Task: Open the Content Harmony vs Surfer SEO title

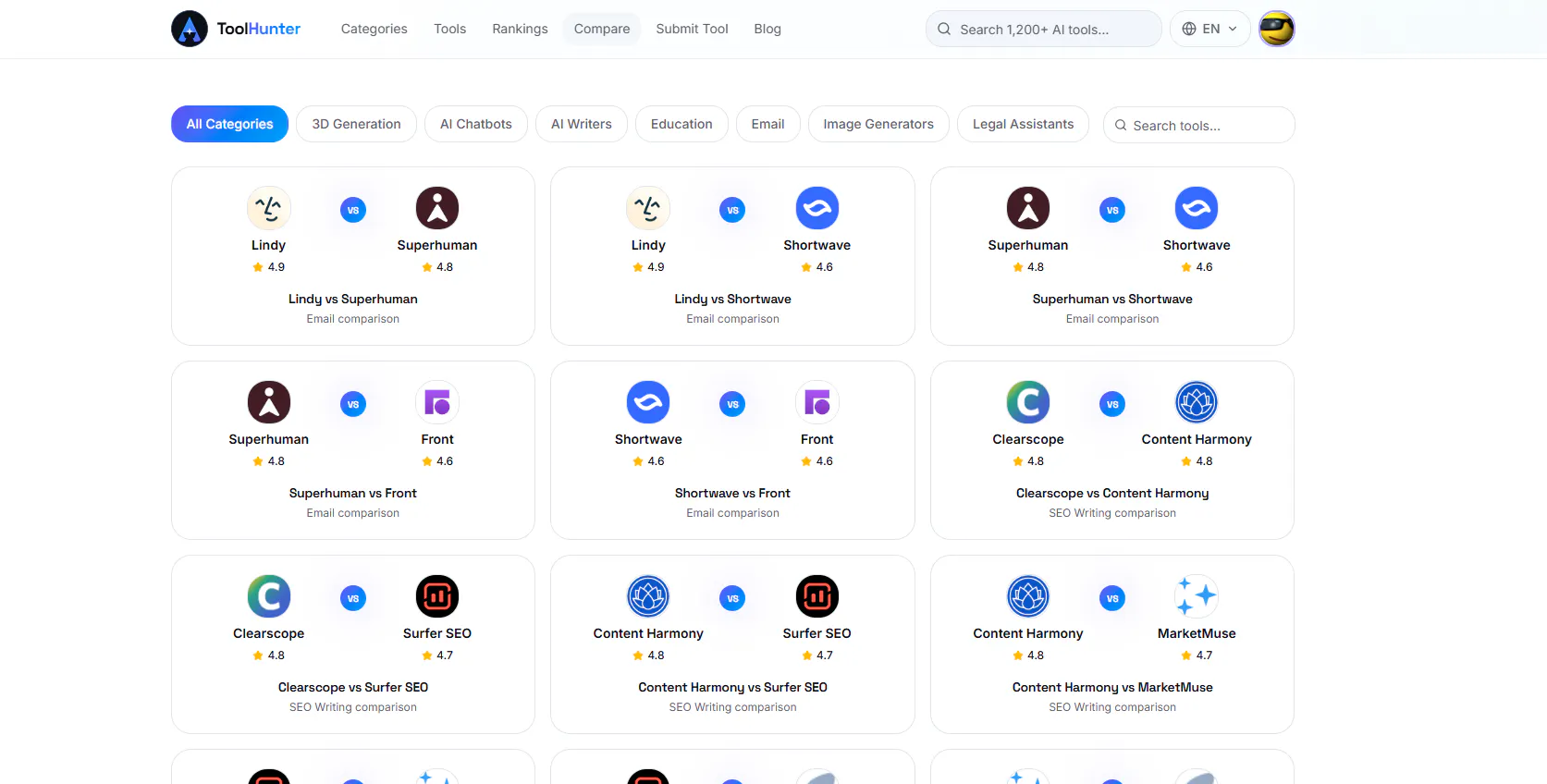Action: pyautogui.click(x=732, y=687)
